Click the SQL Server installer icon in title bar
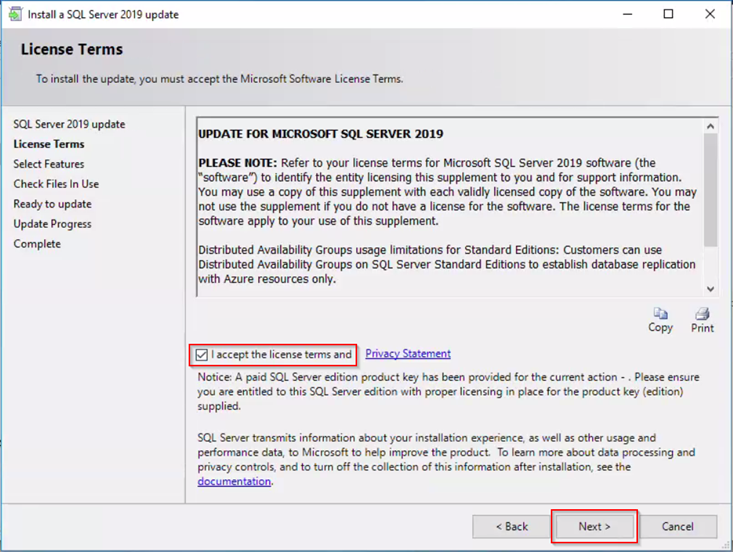Image resolution: width=733 pixels, height=552 pixels. click(x=15, y=14)
